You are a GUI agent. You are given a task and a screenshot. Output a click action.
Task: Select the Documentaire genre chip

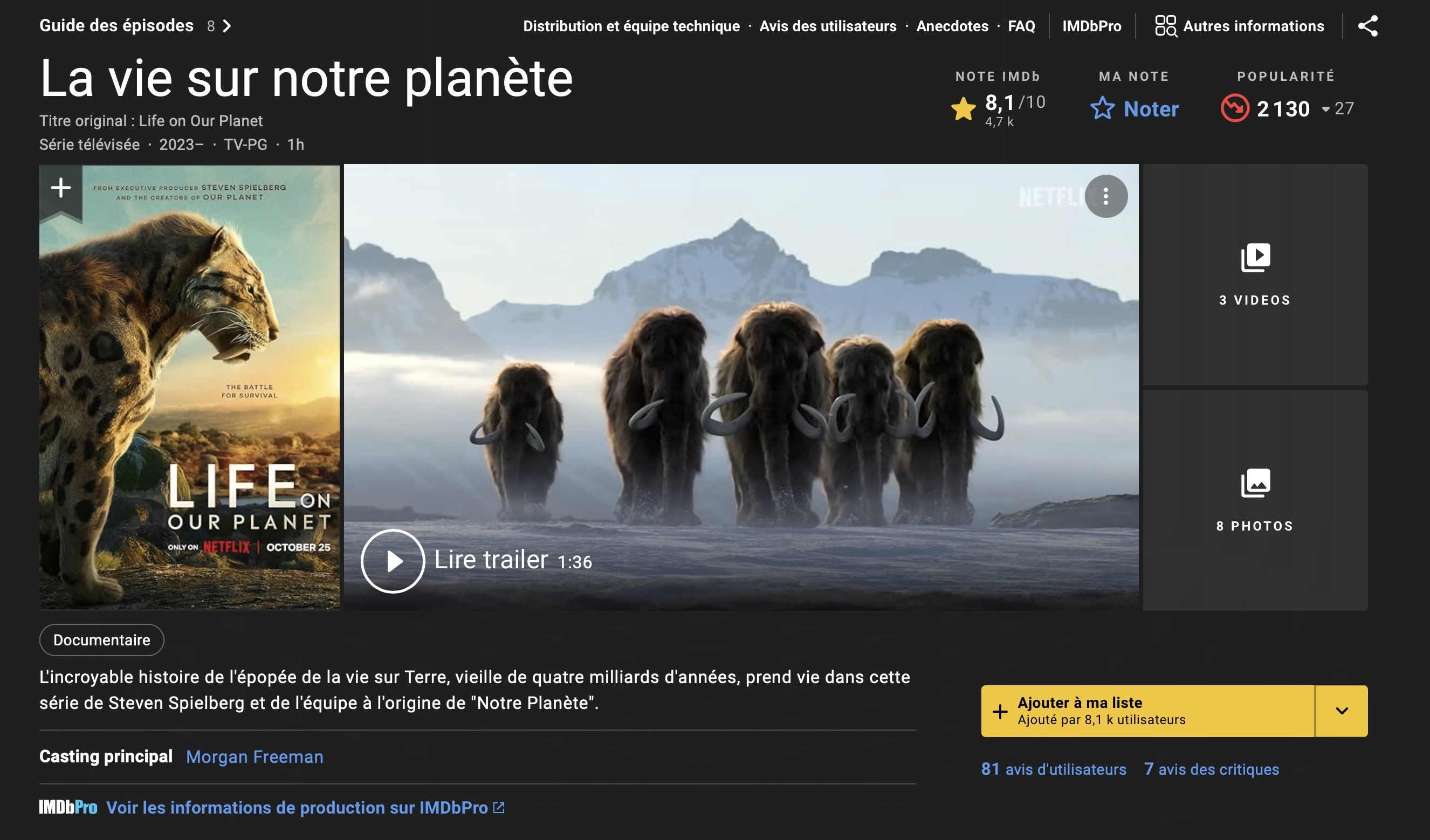click(x=101, y=639)
